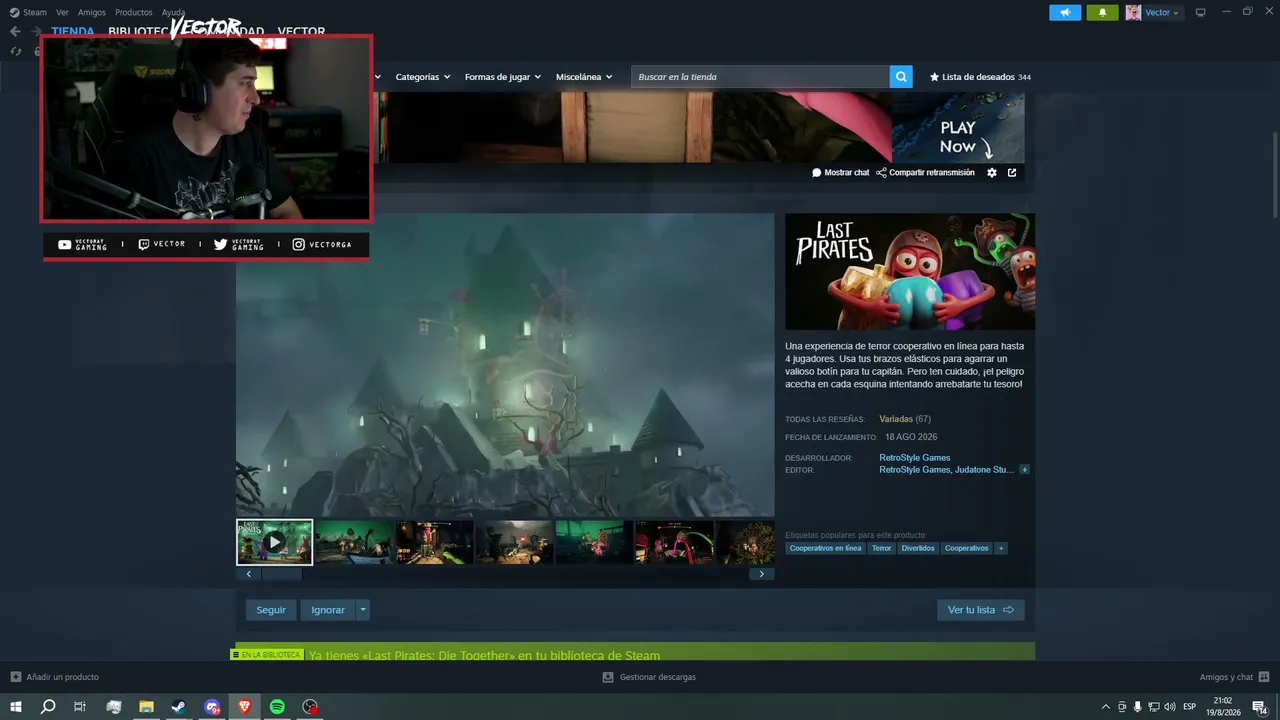Click the search magnifier button in store
1280x720 pixels.
(901, 77)
